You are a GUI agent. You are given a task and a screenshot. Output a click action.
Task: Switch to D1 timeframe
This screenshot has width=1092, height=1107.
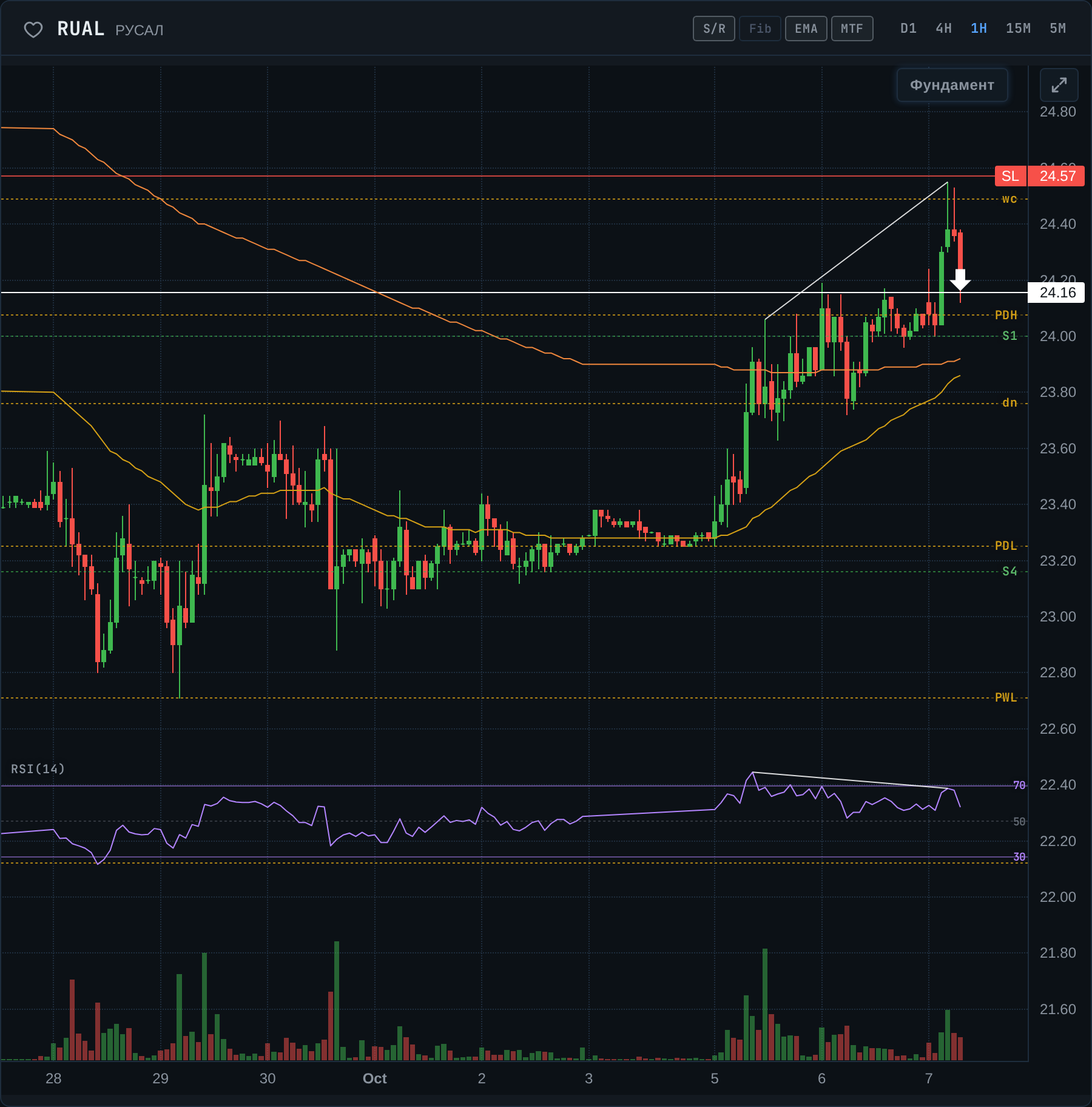pos(908,29)
